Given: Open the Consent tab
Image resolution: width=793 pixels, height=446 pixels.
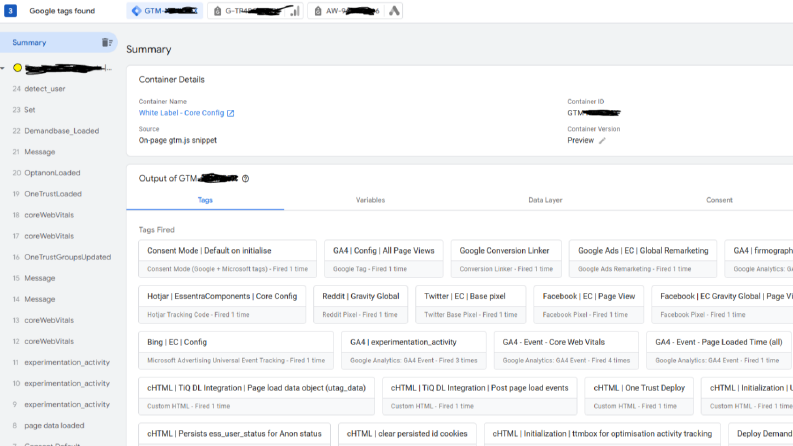Looking at the screenshot, I should [x=719, y=200].
